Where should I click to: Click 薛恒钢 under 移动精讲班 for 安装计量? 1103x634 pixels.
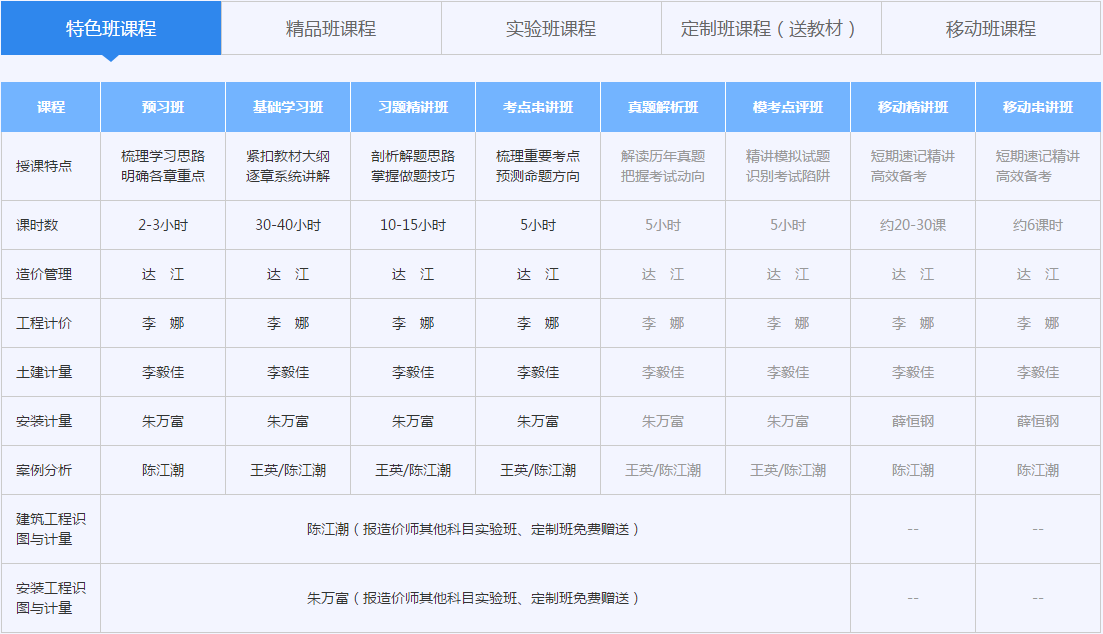913,421
